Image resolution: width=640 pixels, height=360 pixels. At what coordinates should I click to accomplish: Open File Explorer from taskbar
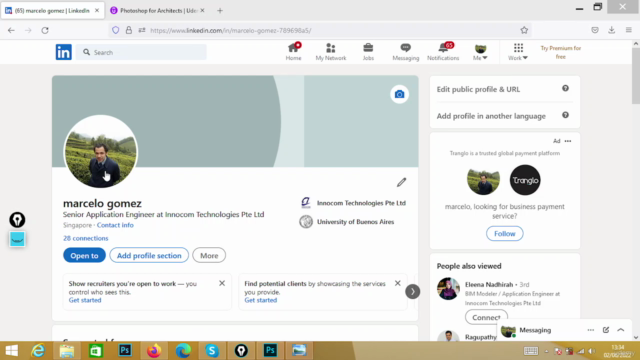pos(67,351)
